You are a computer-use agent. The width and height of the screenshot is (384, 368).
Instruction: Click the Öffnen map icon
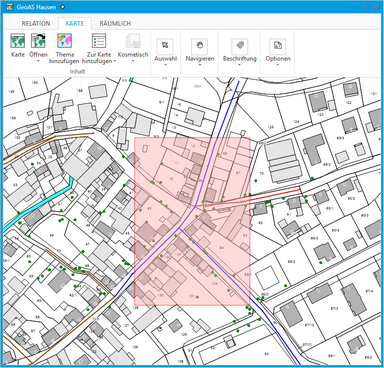38,41
